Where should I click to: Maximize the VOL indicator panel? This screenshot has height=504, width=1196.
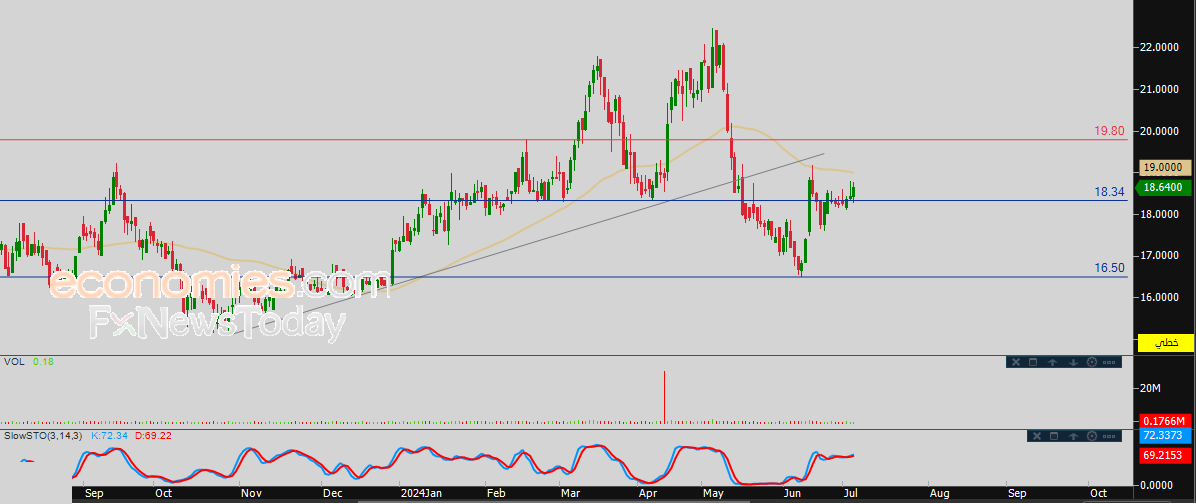point(1034,362)
